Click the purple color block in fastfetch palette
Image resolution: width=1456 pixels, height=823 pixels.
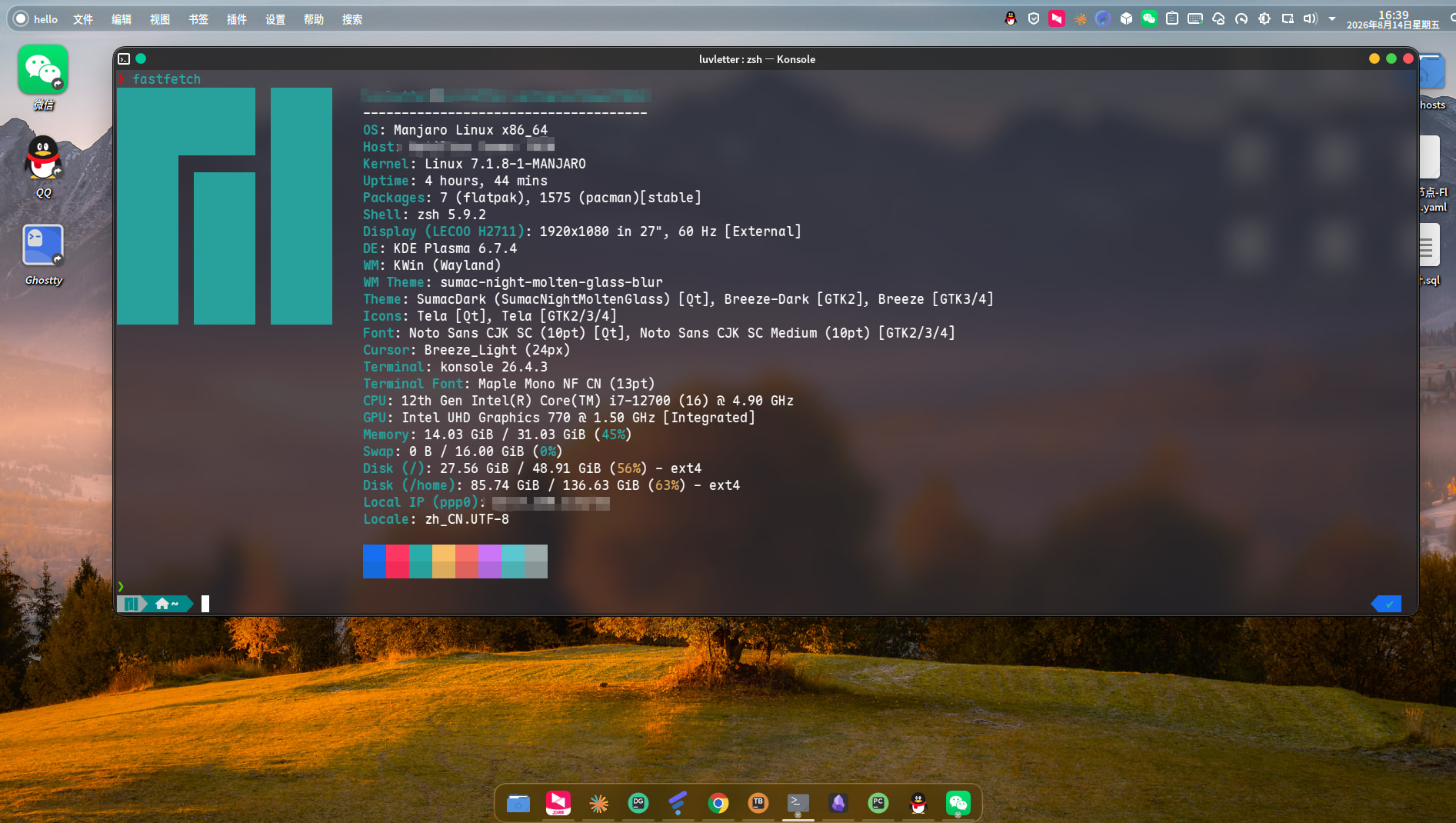[490, 561]
